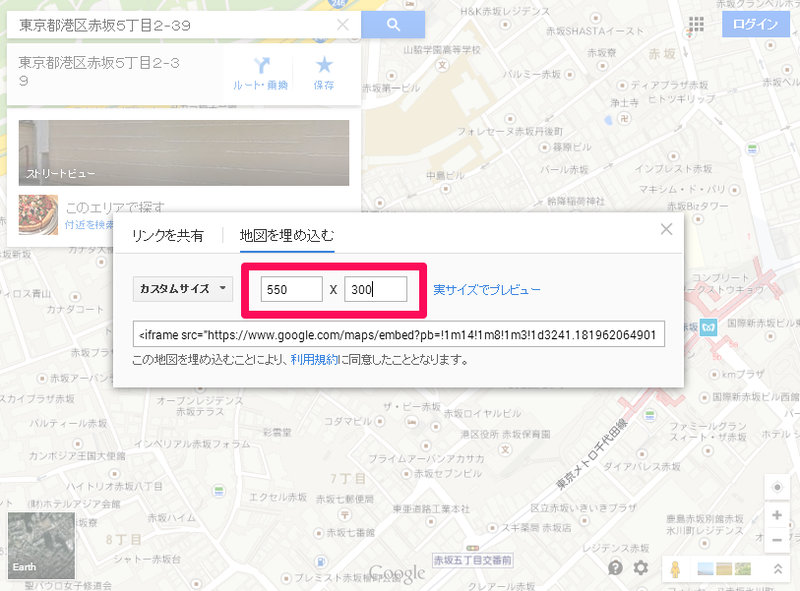This screenshot has width=800, height=591.
Task: Click the 港区役所 赤坂保育園 school marker
Action: pyautogui.click(x=505, y=449)
